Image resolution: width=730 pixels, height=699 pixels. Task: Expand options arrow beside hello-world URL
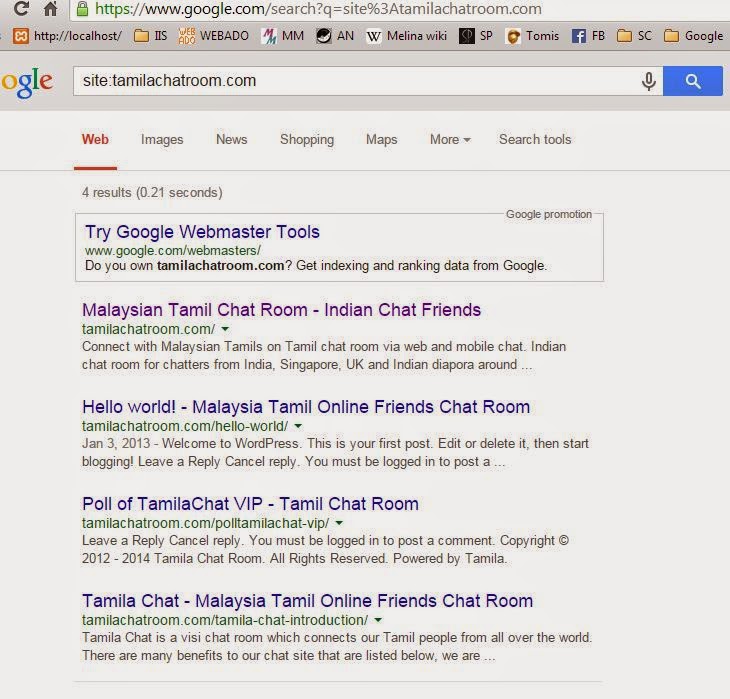pyautogui.click(x=298, y=426)
